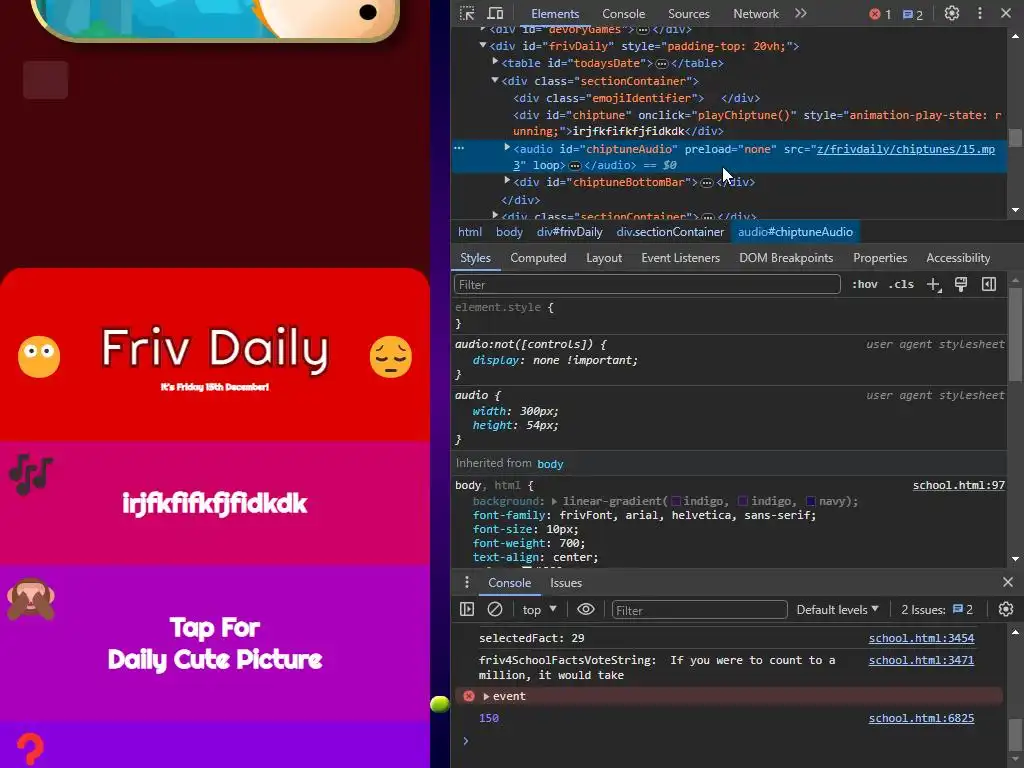Collapse the frivDaily div node

[483, 46]
